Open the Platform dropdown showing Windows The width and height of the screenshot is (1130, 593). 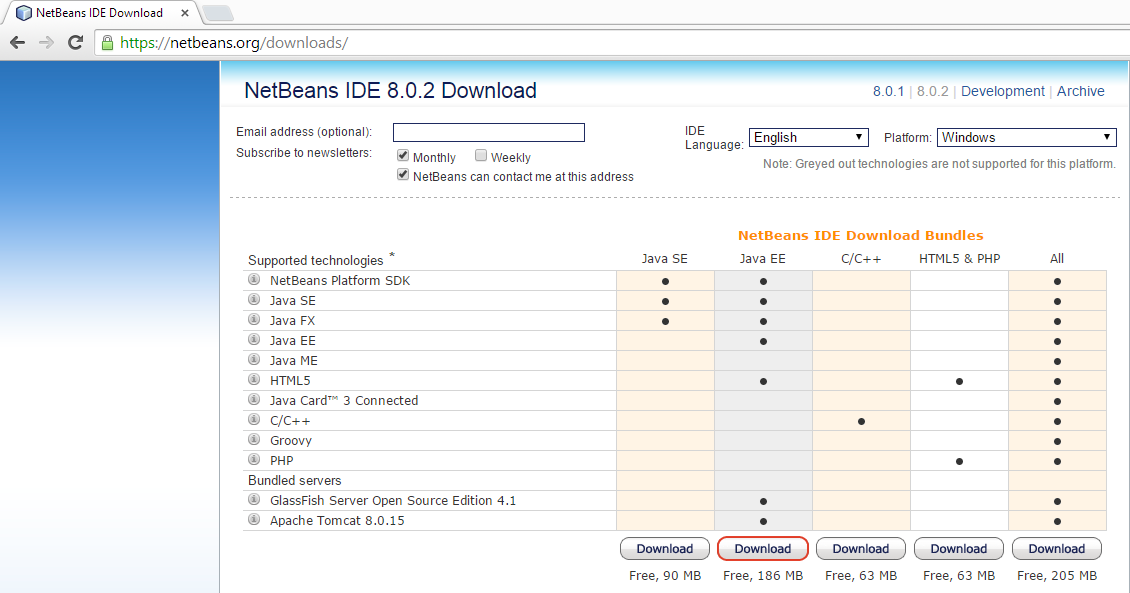[1026, 138]
